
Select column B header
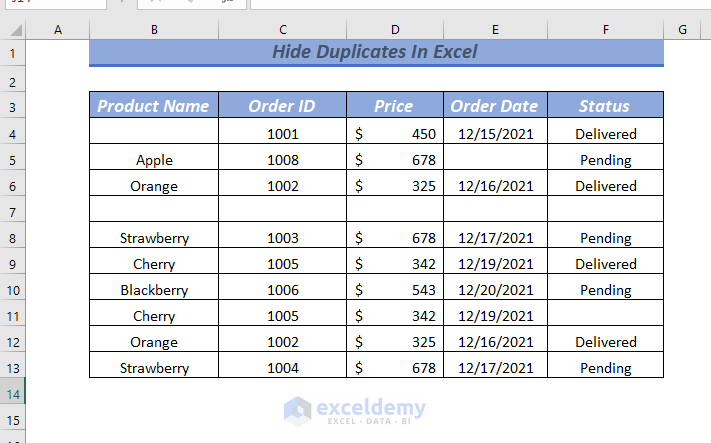click(154, 30)
